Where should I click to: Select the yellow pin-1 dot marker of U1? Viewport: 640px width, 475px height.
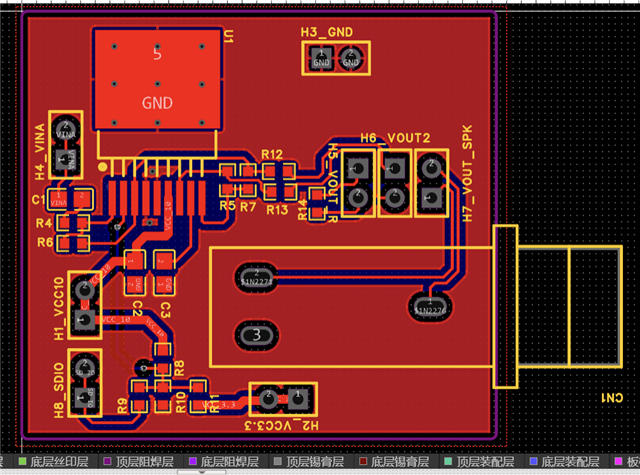(x=102, y=166)
